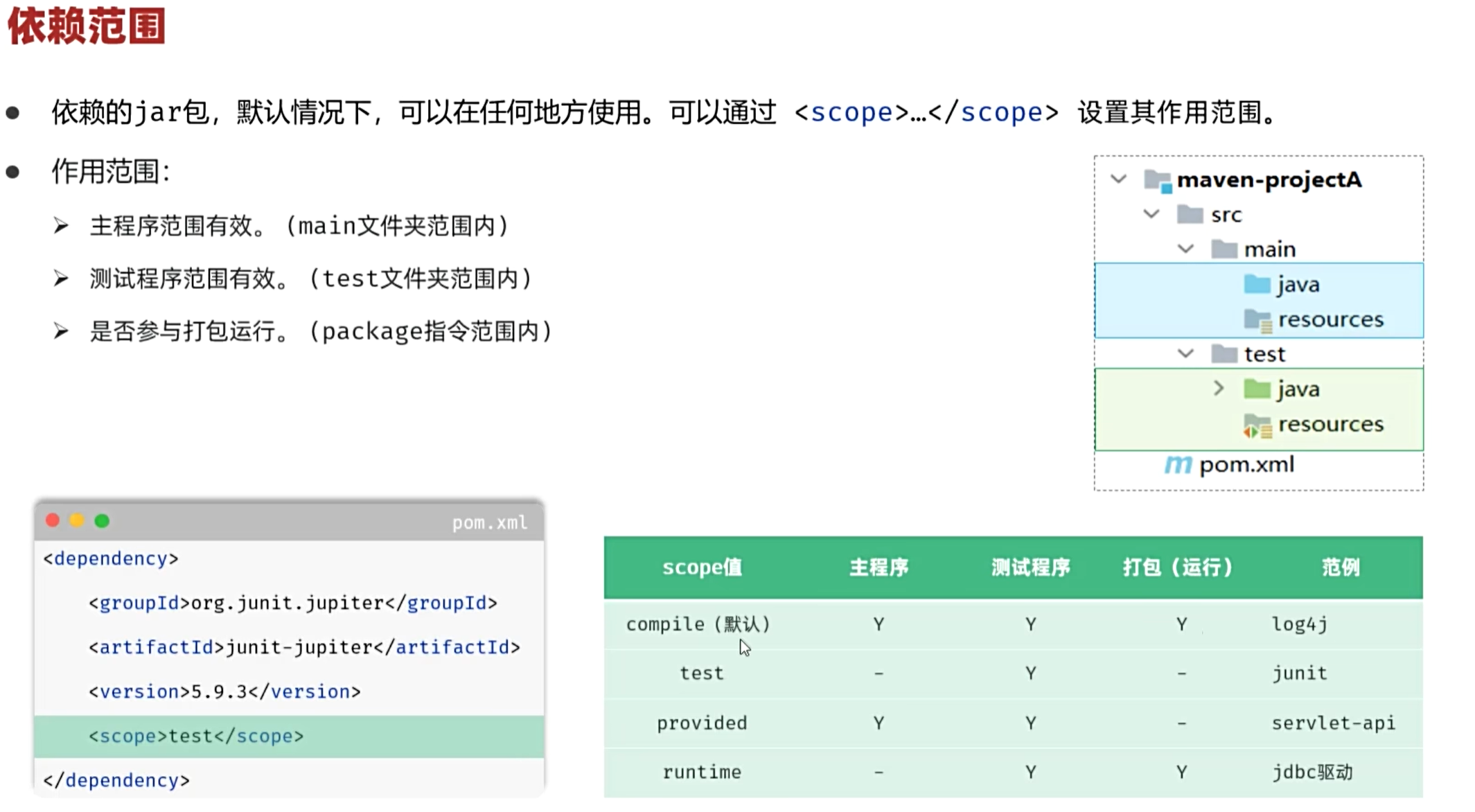Image resolution: width=1475 pixels, height=812 pixels.
Task: Click the highlighted scope test line
Action: click(x=196, y=736)
